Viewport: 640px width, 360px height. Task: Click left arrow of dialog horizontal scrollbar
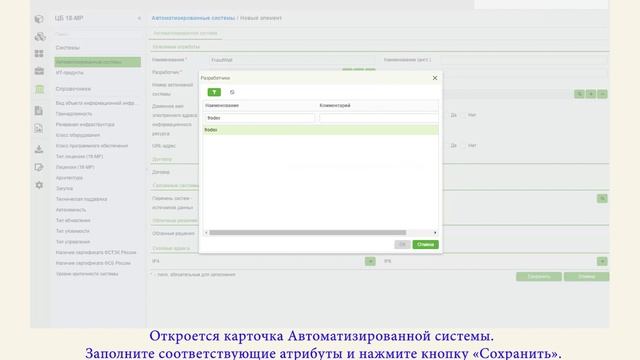pyautogui.click(x=206, y=233)
